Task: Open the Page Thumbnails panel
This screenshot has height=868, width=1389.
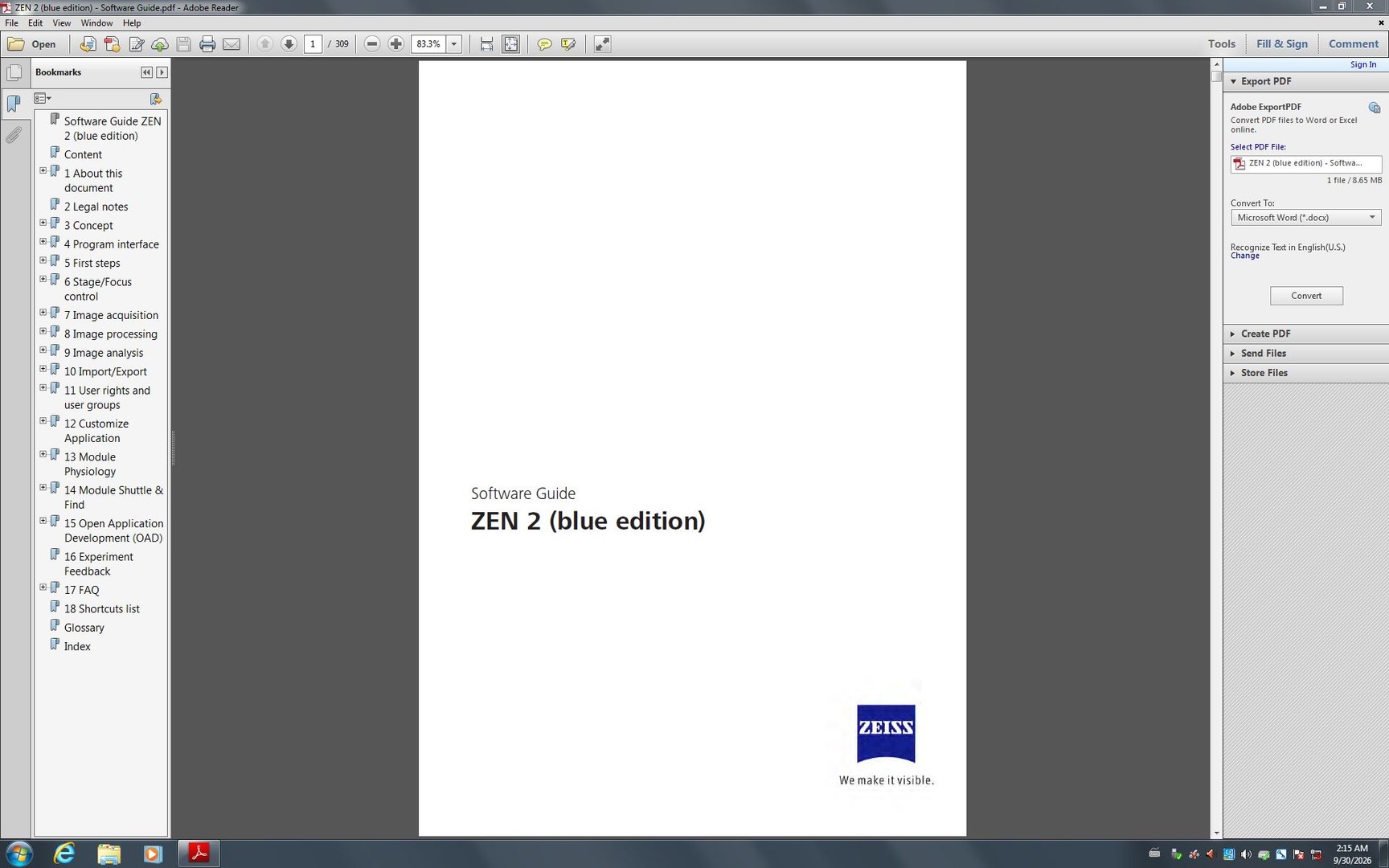Action: point(14,73)
